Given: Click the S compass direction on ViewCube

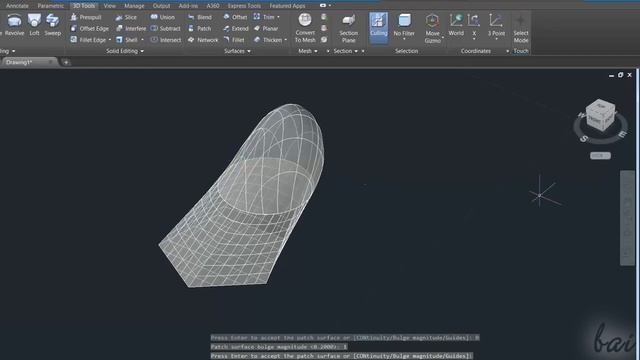Looking at the screenshot, I should [584, 139].
